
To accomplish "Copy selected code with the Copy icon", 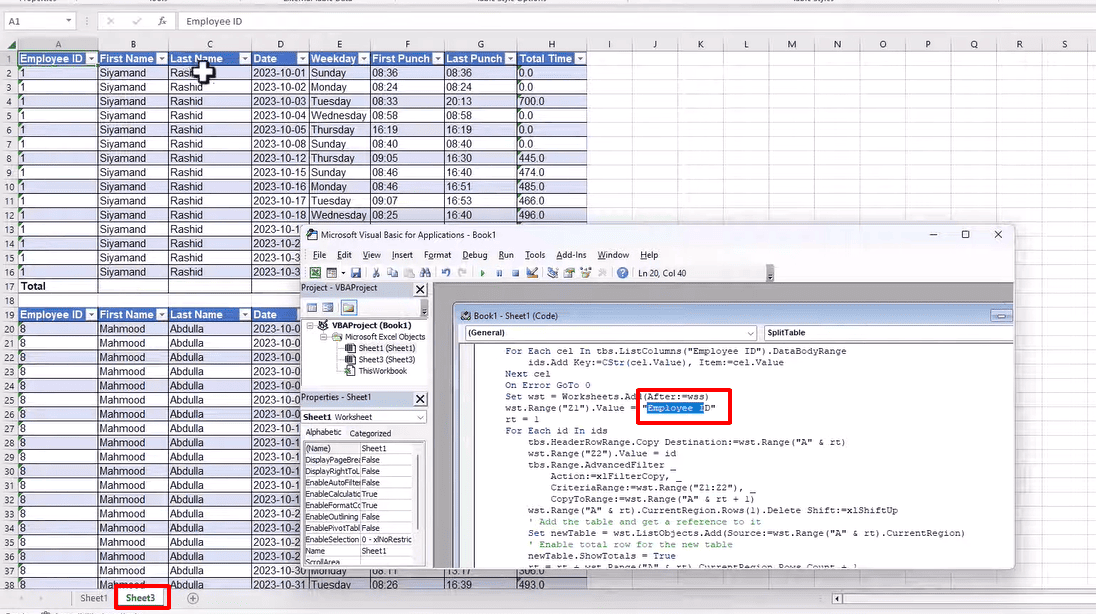I will point(391,272).
